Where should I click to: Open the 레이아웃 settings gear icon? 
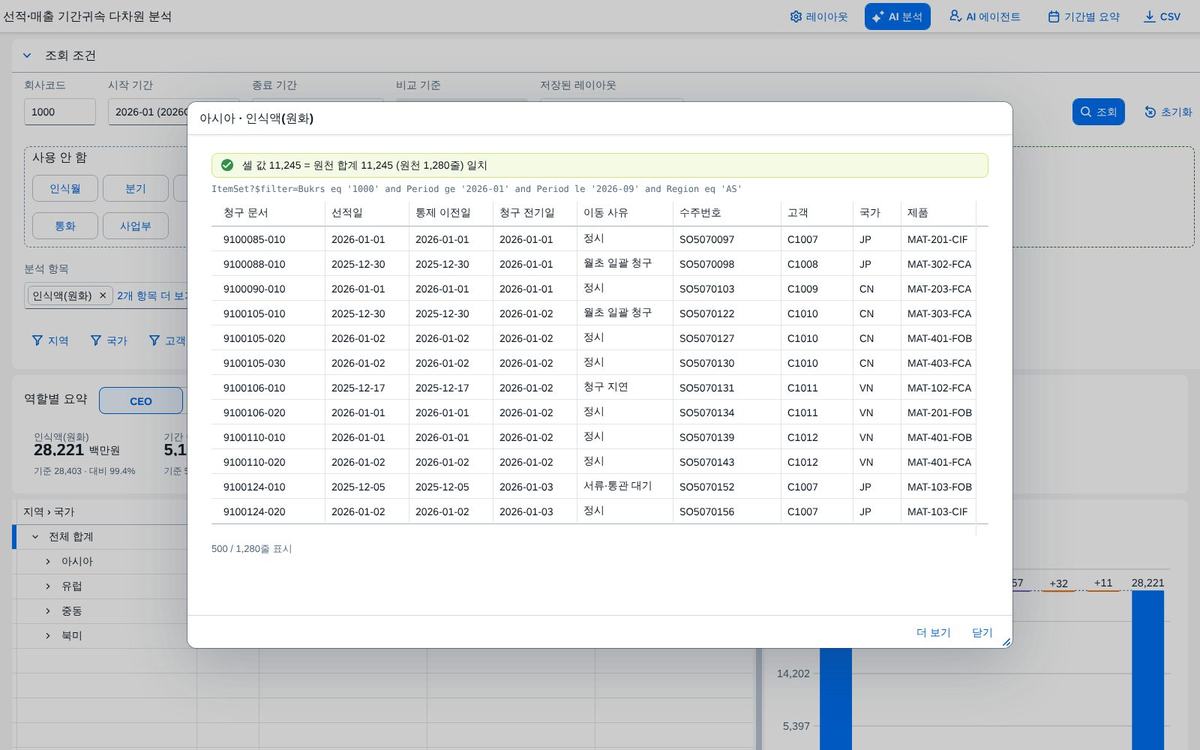tap(796, 17)
